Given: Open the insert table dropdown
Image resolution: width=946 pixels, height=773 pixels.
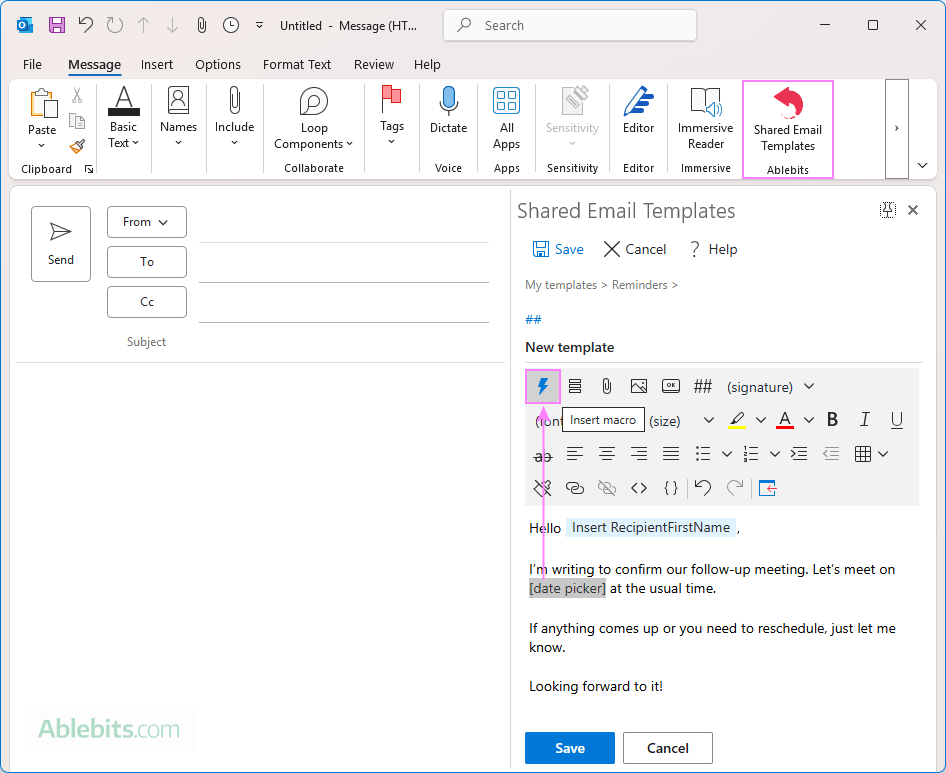Looking at the screenshot, I should pyautogui.click(x=883, y=454).
